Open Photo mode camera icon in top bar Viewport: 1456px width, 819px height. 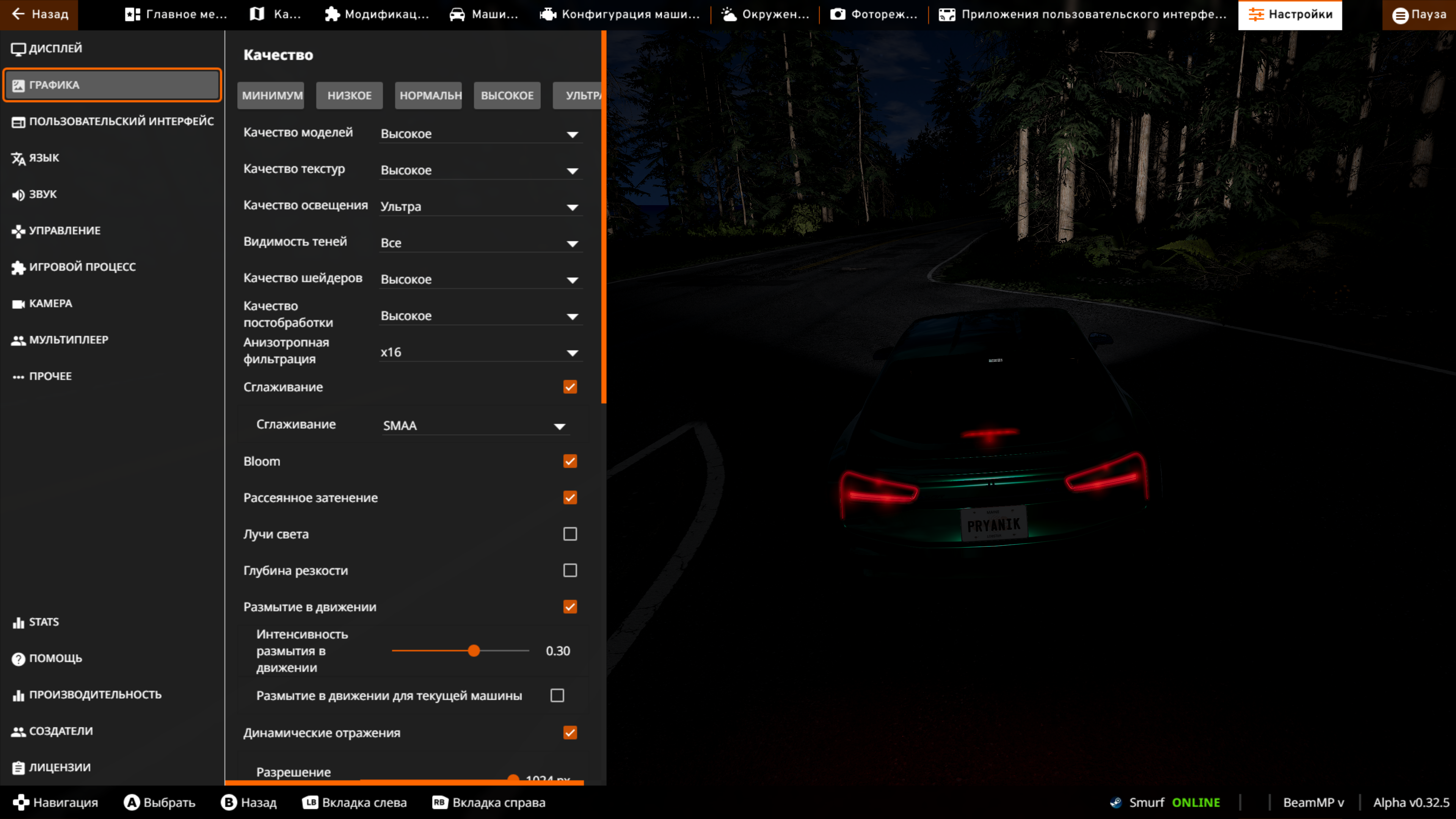838,14
